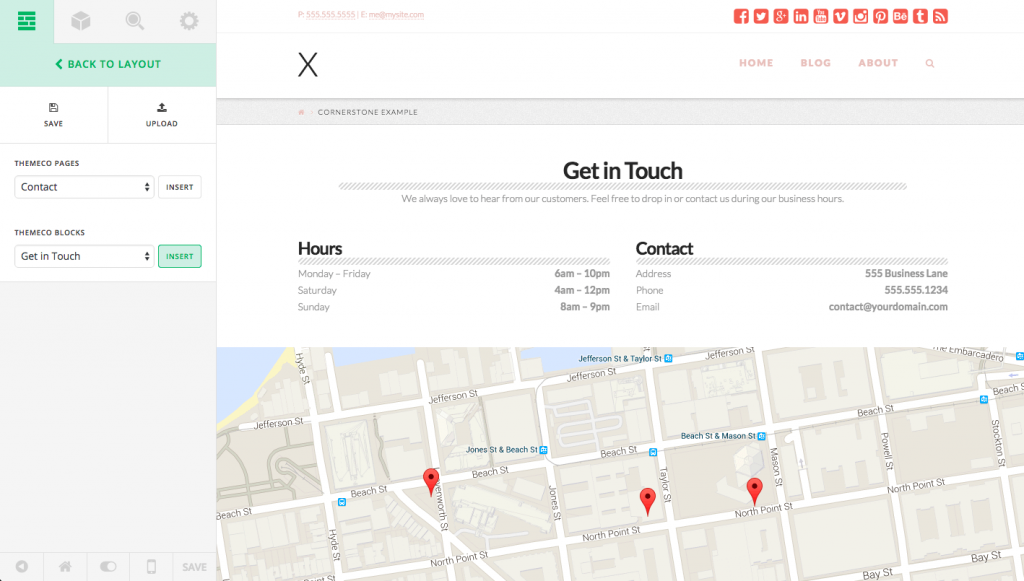The height and width of the screenshot is (581, 1024).
Task: Click the Facebook social icon
Action: pyautogui.click(x=741, y=16)
